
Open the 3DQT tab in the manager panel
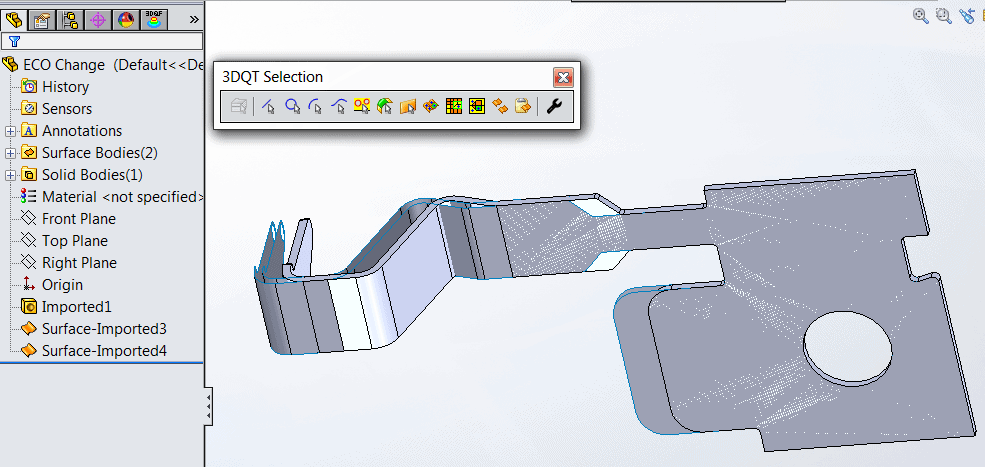[154, 18]
